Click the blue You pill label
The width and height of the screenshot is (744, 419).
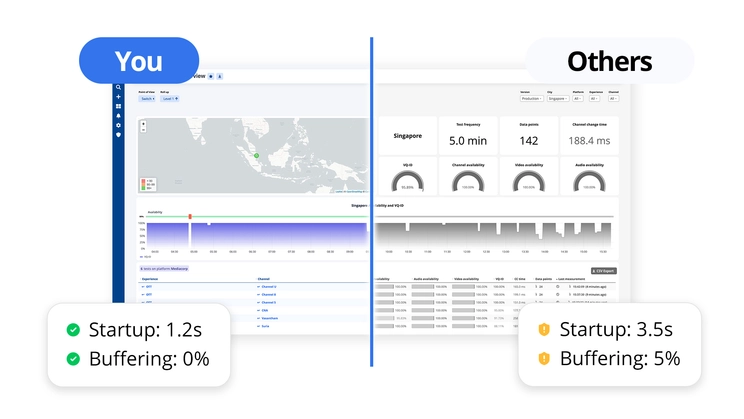click(x=139, y=61)
